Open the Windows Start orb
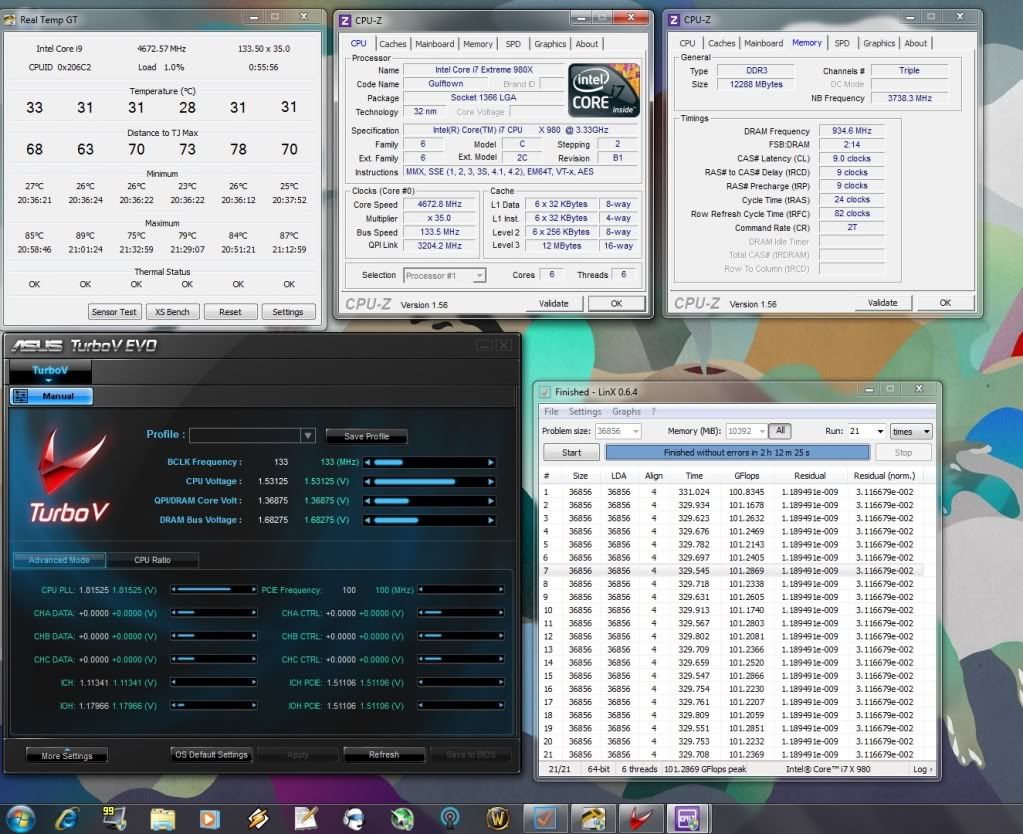Image resolution: width=1023 pixels, height=834 pixels. pos(19,819)
